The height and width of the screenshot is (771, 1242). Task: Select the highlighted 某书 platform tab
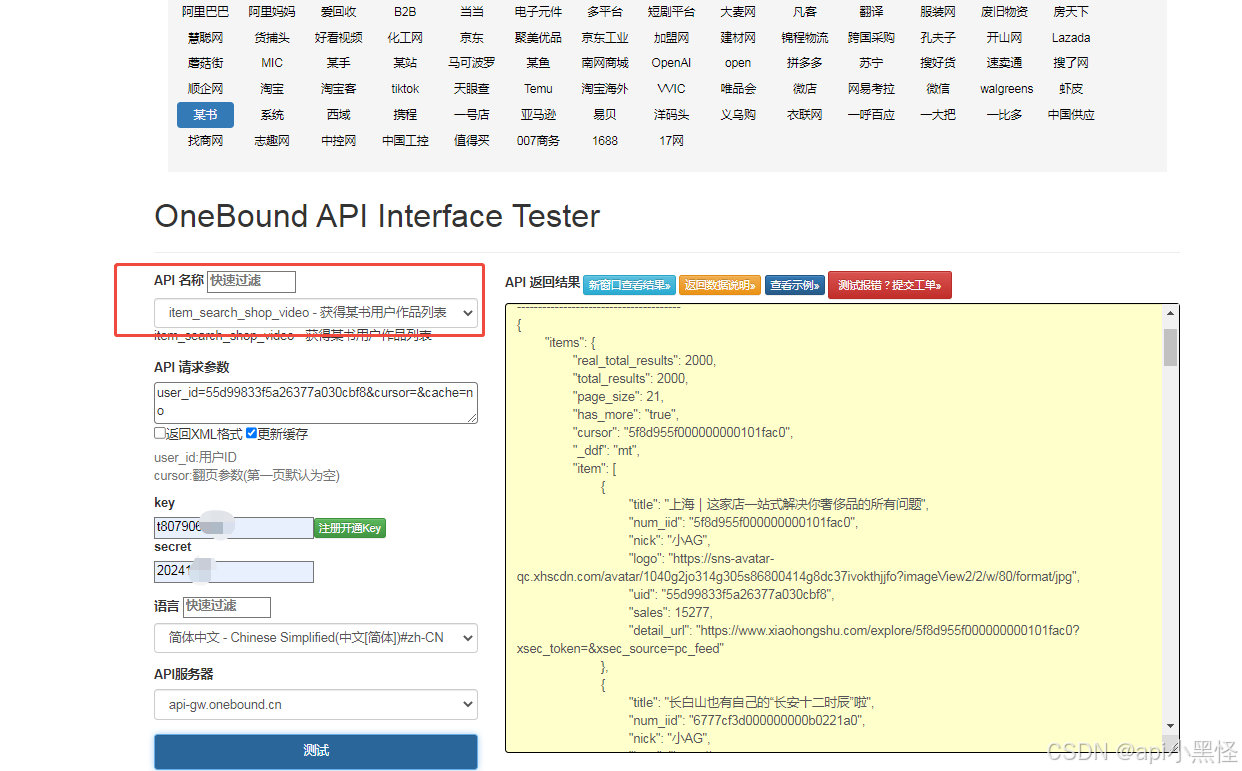pos(205,115)
